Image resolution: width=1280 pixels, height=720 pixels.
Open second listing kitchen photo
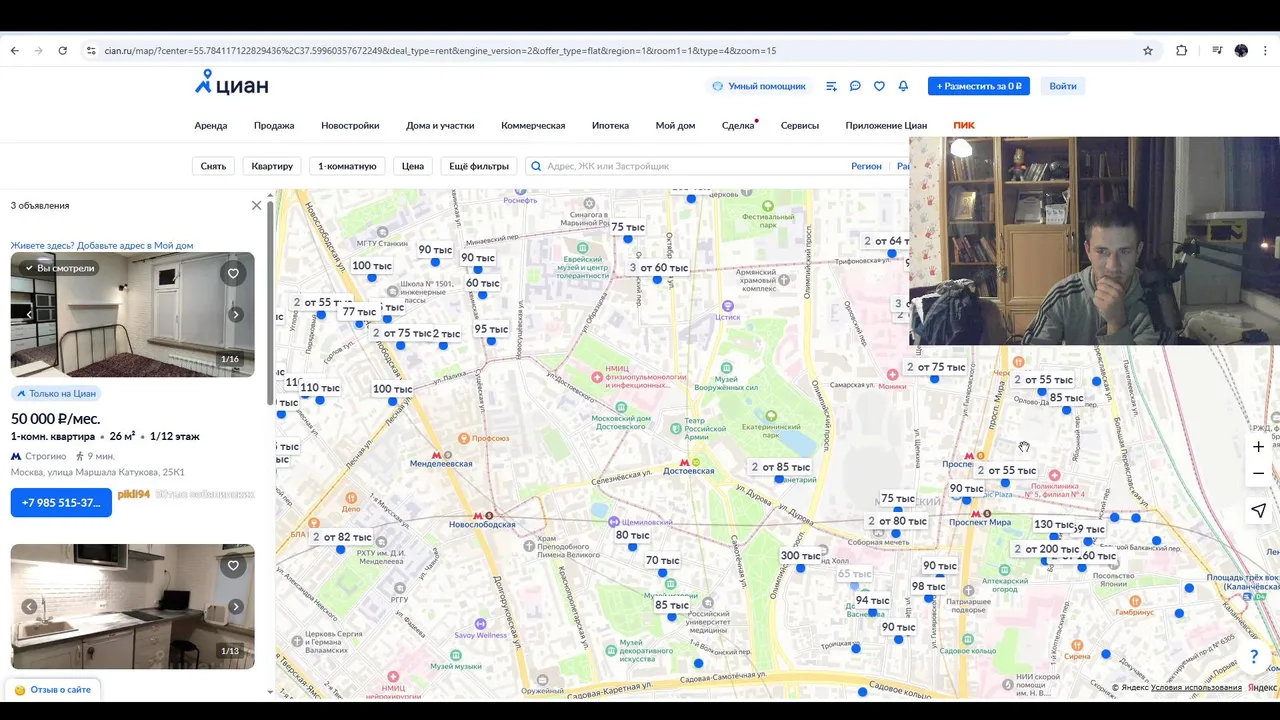[x=132, y=606]
